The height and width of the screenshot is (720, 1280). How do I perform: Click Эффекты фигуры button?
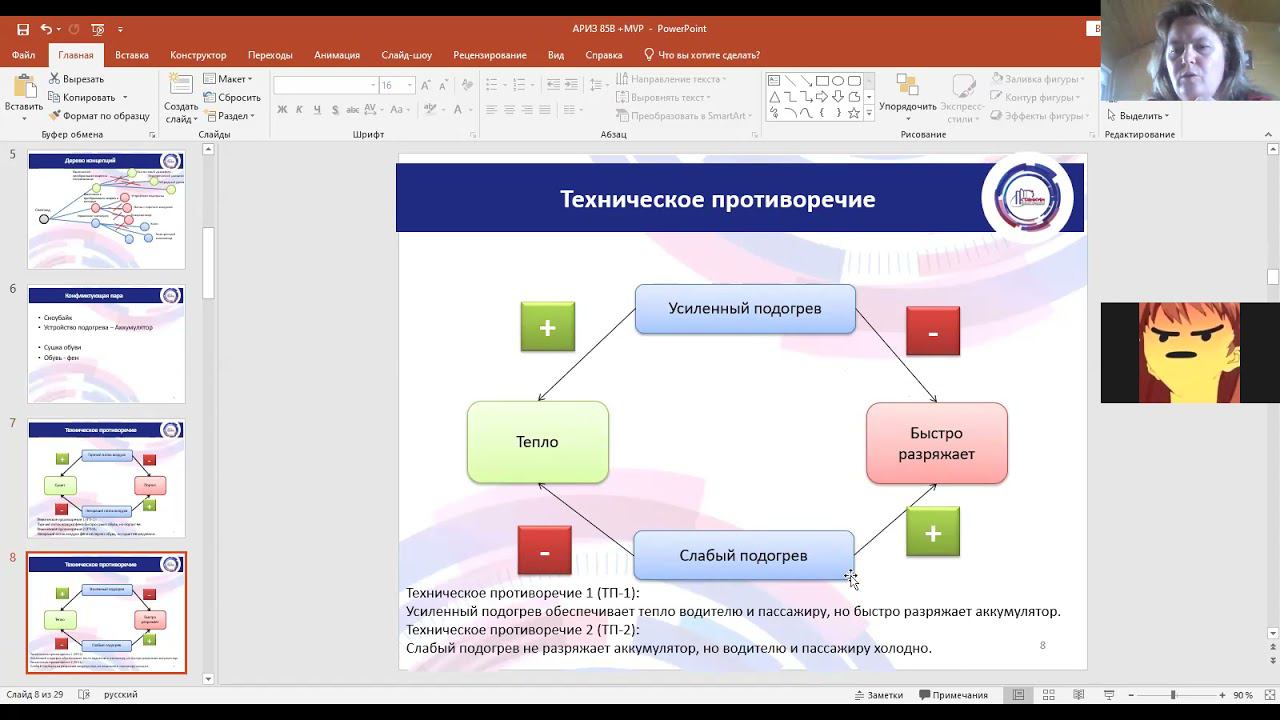(x=1038, y=116)
